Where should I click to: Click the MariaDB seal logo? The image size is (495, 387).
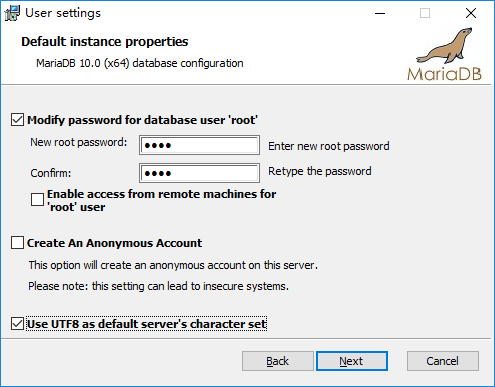coord(445,54)
